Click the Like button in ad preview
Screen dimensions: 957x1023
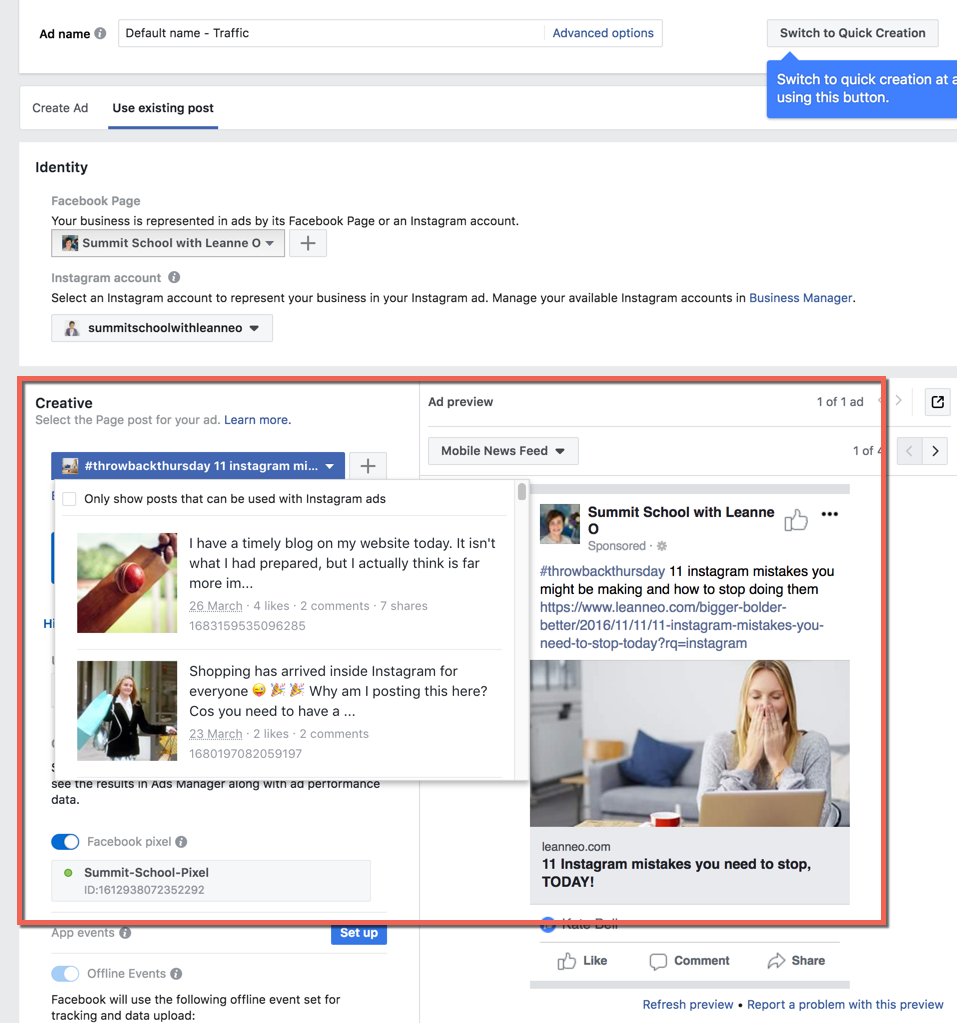[582, 960]
